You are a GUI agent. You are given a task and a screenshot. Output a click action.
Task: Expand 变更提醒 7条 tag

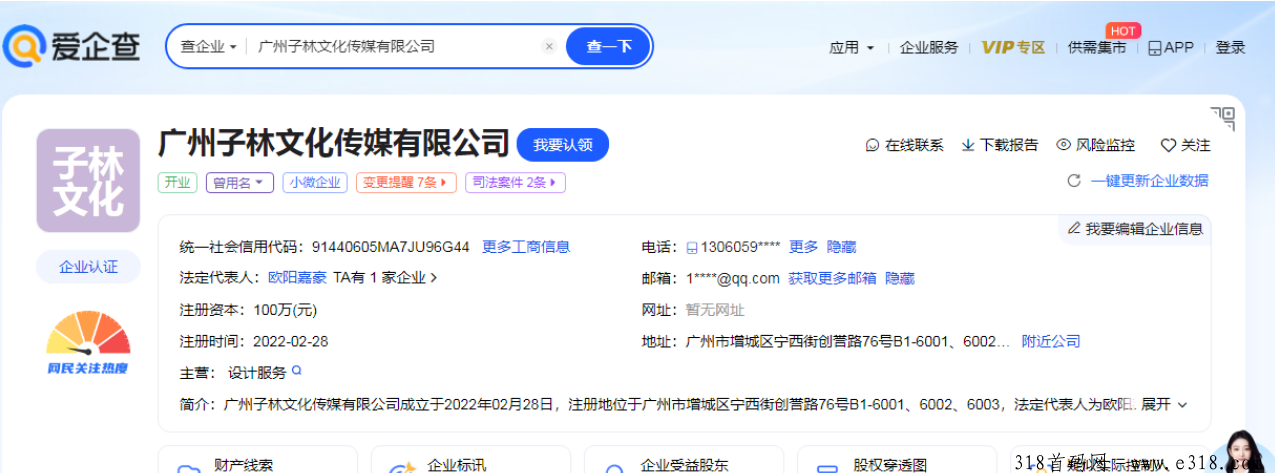406,182
